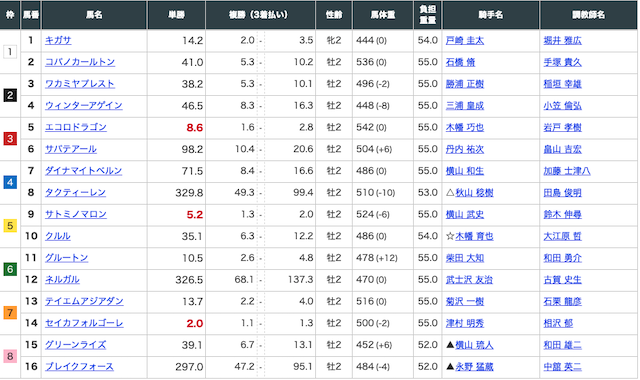Open horse サバテアール link
Viewport: 640px width, 380px height.
coord(71,149)
